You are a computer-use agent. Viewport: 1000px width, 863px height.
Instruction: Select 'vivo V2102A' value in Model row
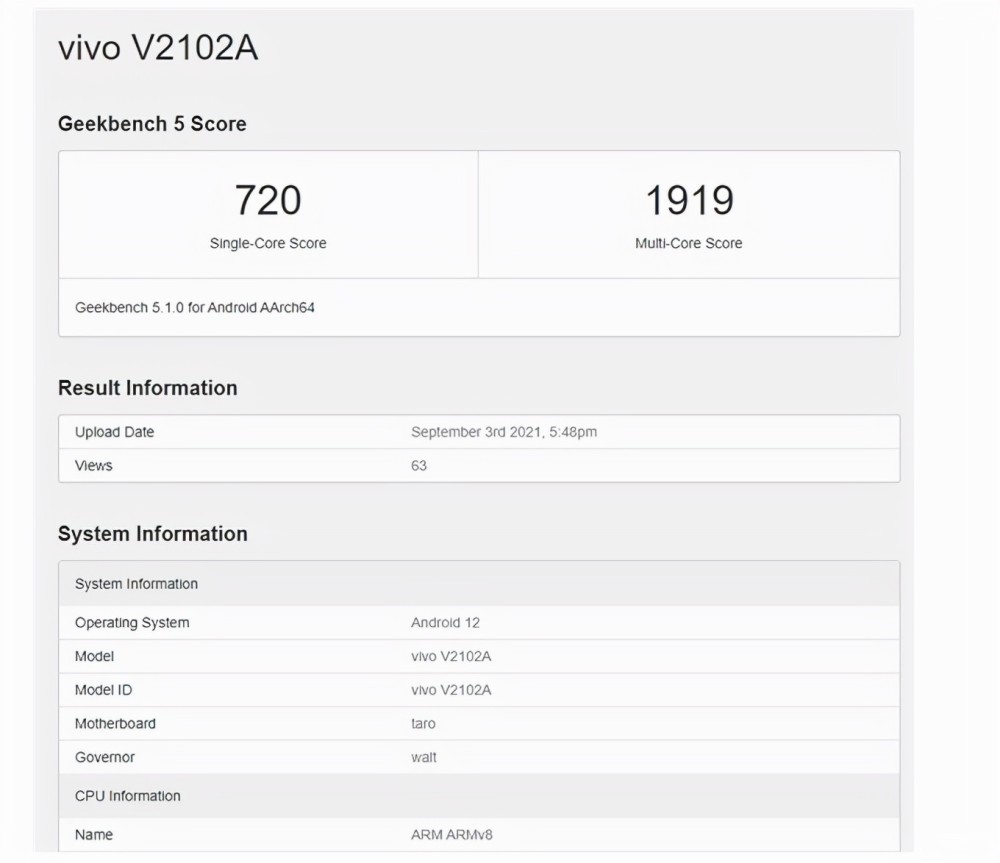click(x=451, y=656)
